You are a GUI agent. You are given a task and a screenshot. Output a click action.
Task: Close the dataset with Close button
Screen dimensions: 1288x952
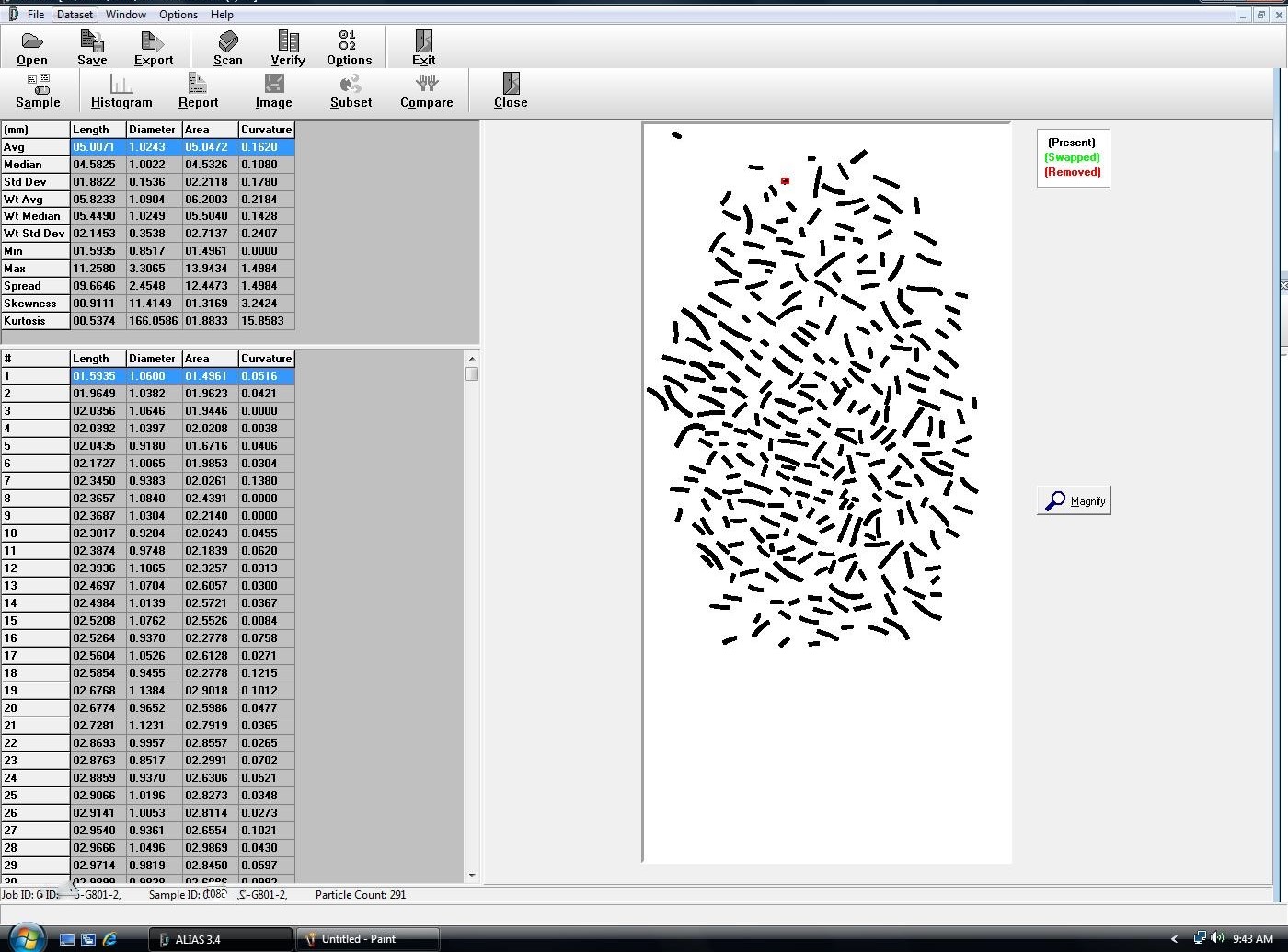pos(511,91)
